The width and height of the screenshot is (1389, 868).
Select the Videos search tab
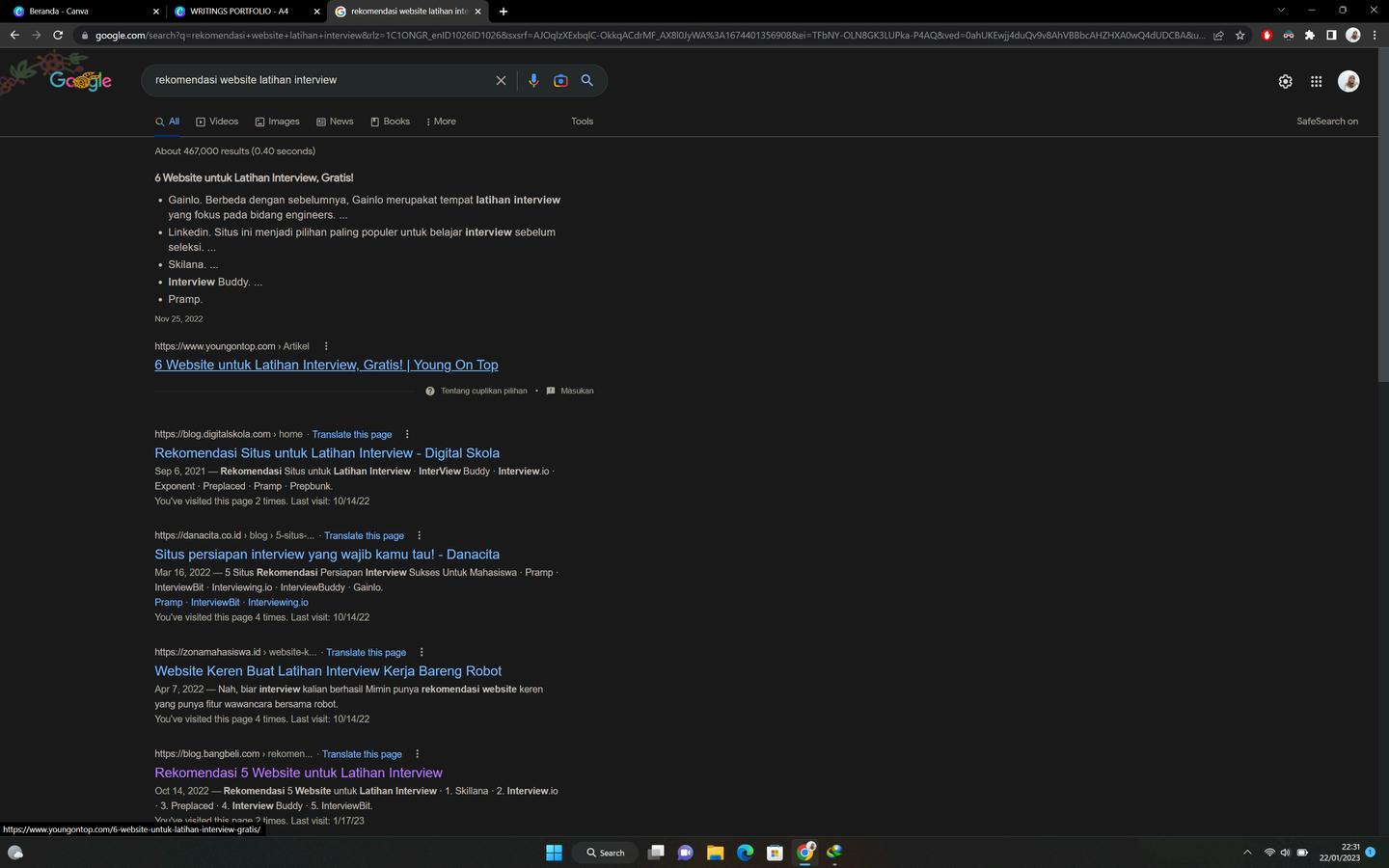tap(217, 122)
